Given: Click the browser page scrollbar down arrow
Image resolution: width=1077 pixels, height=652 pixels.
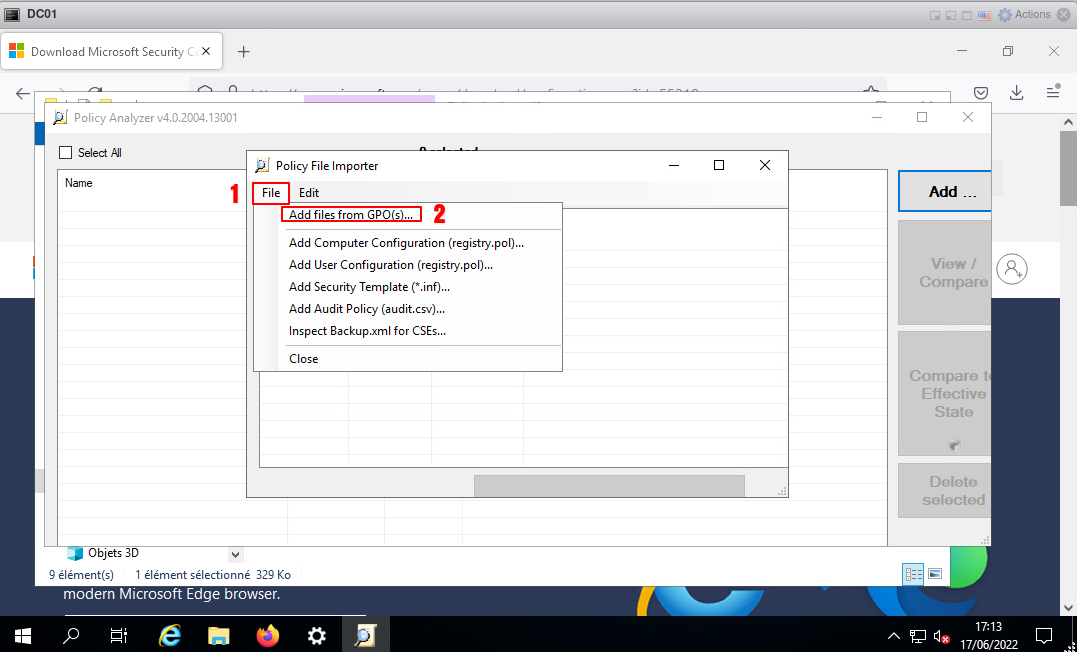Looking at the screenshot, I should click(x=1068, y=606).
